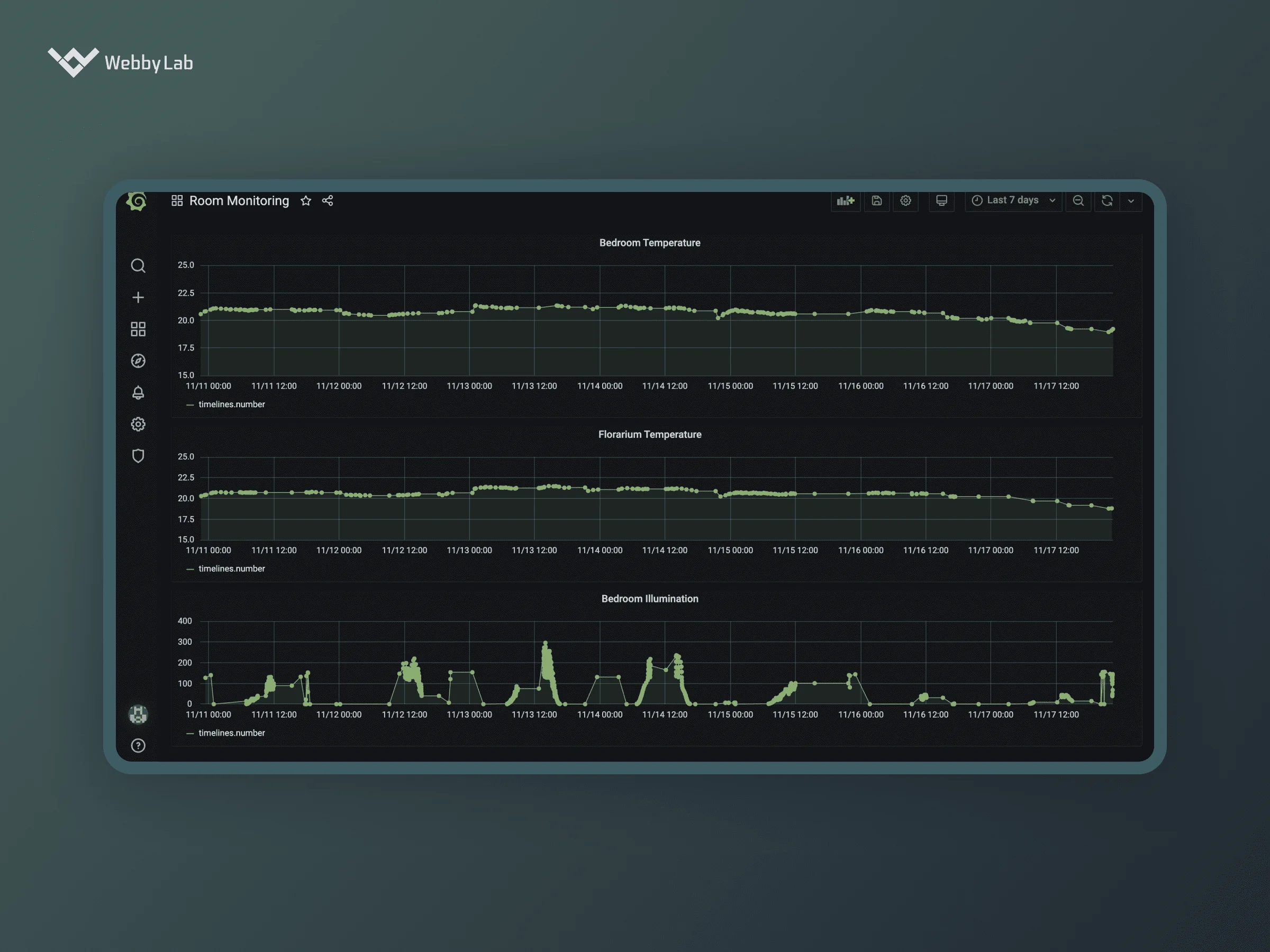The height and width of the screenshot is (952, 1270).
Task: Star the Room Monitoring dashboard
Action: pos(306,201)
